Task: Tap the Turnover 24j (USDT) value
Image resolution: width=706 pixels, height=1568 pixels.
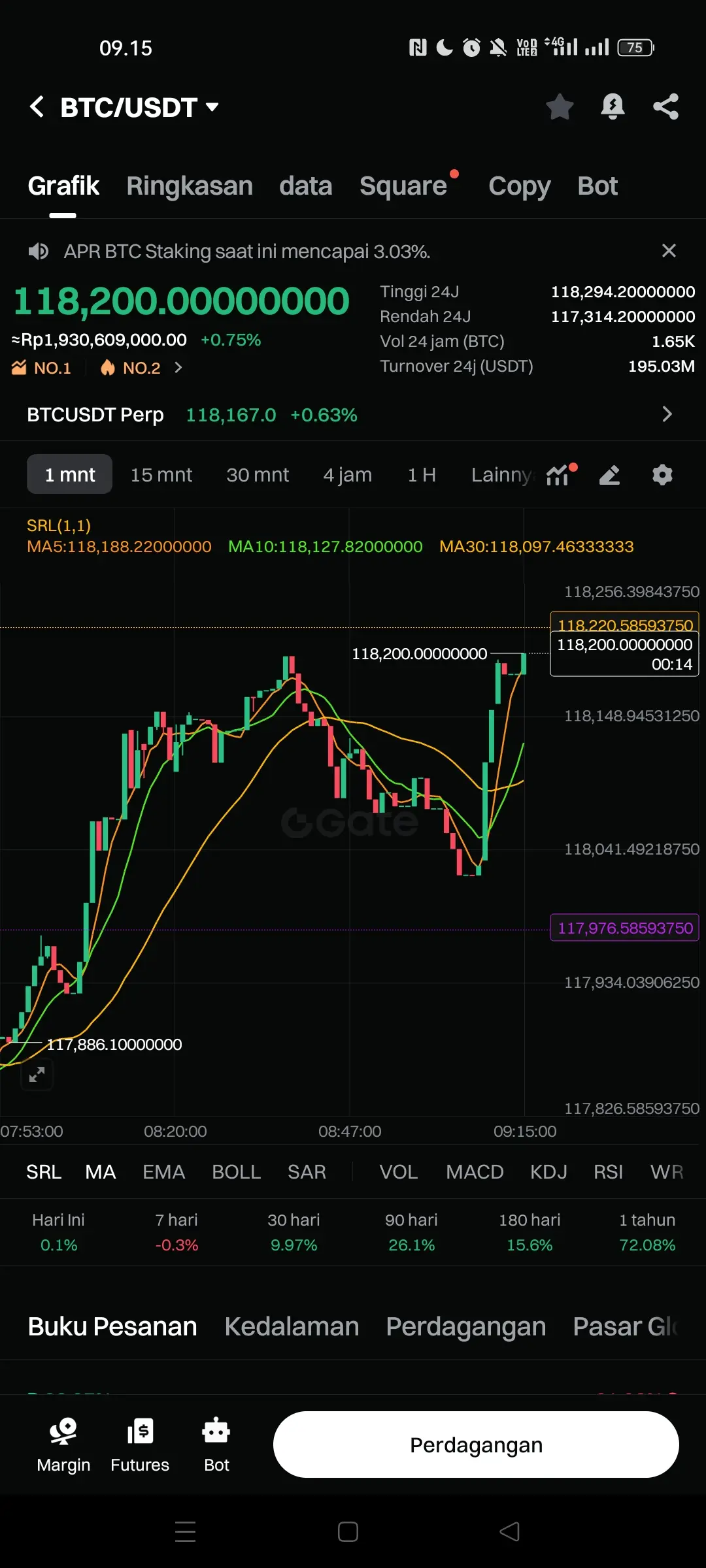Action: (x=661, y=367)
